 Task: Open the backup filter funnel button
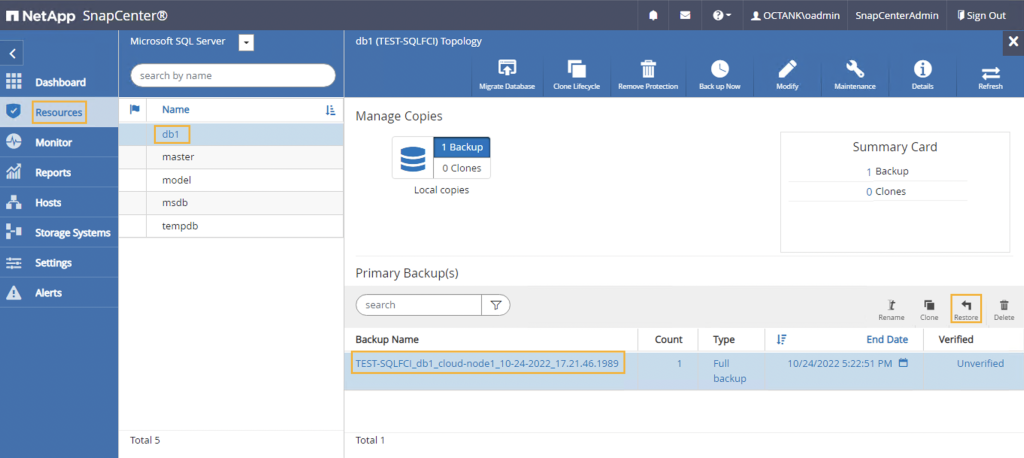[x=496, y=305]
